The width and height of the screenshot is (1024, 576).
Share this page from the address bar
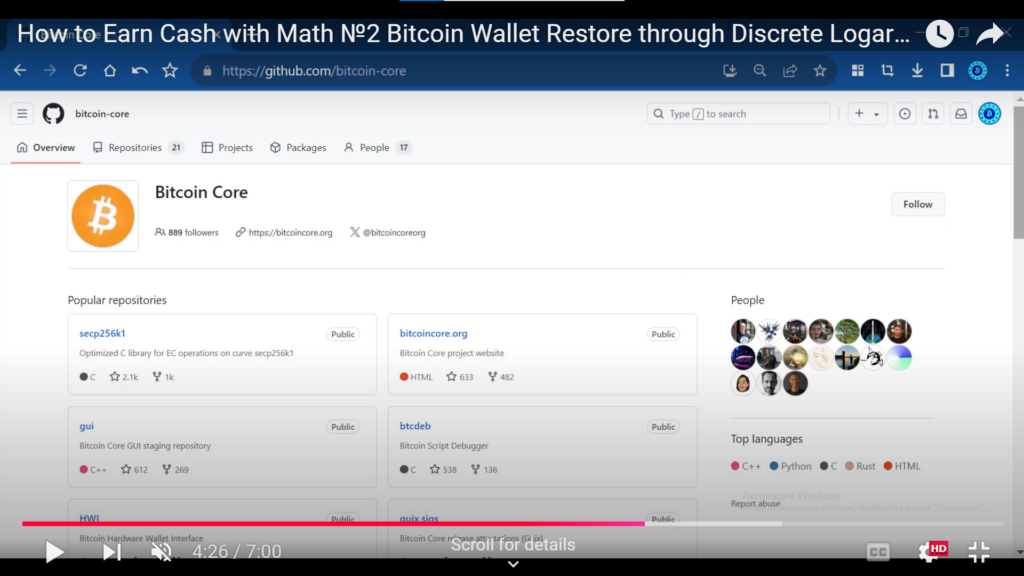coord(790,71)
